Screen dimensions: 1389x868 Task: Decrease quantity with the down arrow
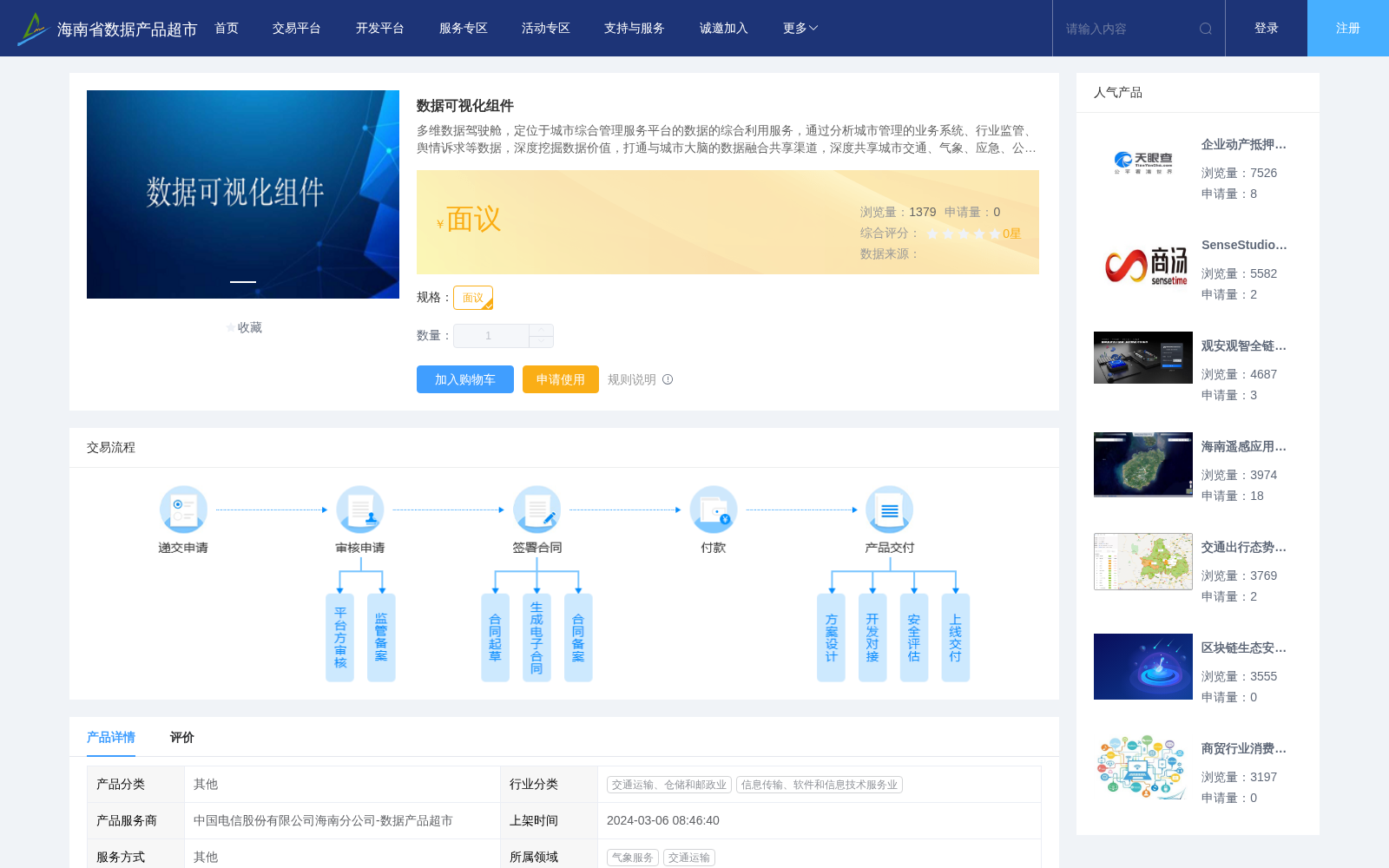click(x=541, y=342)
